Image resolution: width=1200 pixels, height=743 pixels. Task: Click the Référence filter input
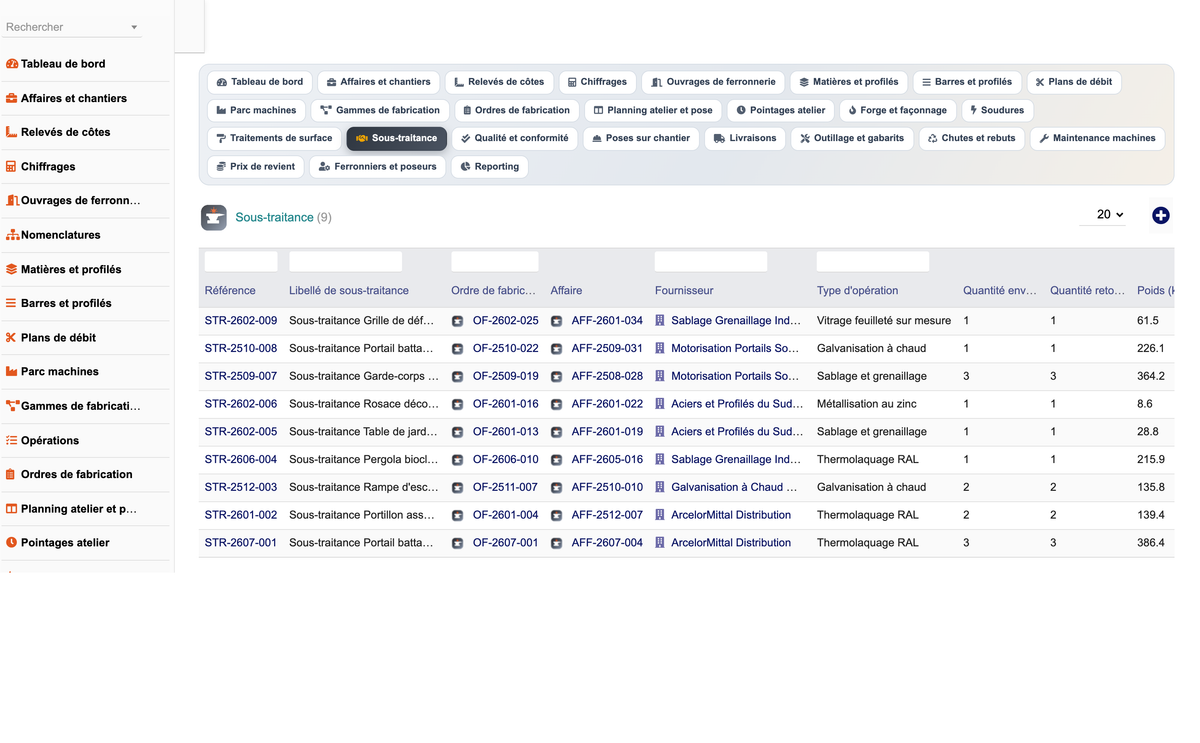point(241,262)
